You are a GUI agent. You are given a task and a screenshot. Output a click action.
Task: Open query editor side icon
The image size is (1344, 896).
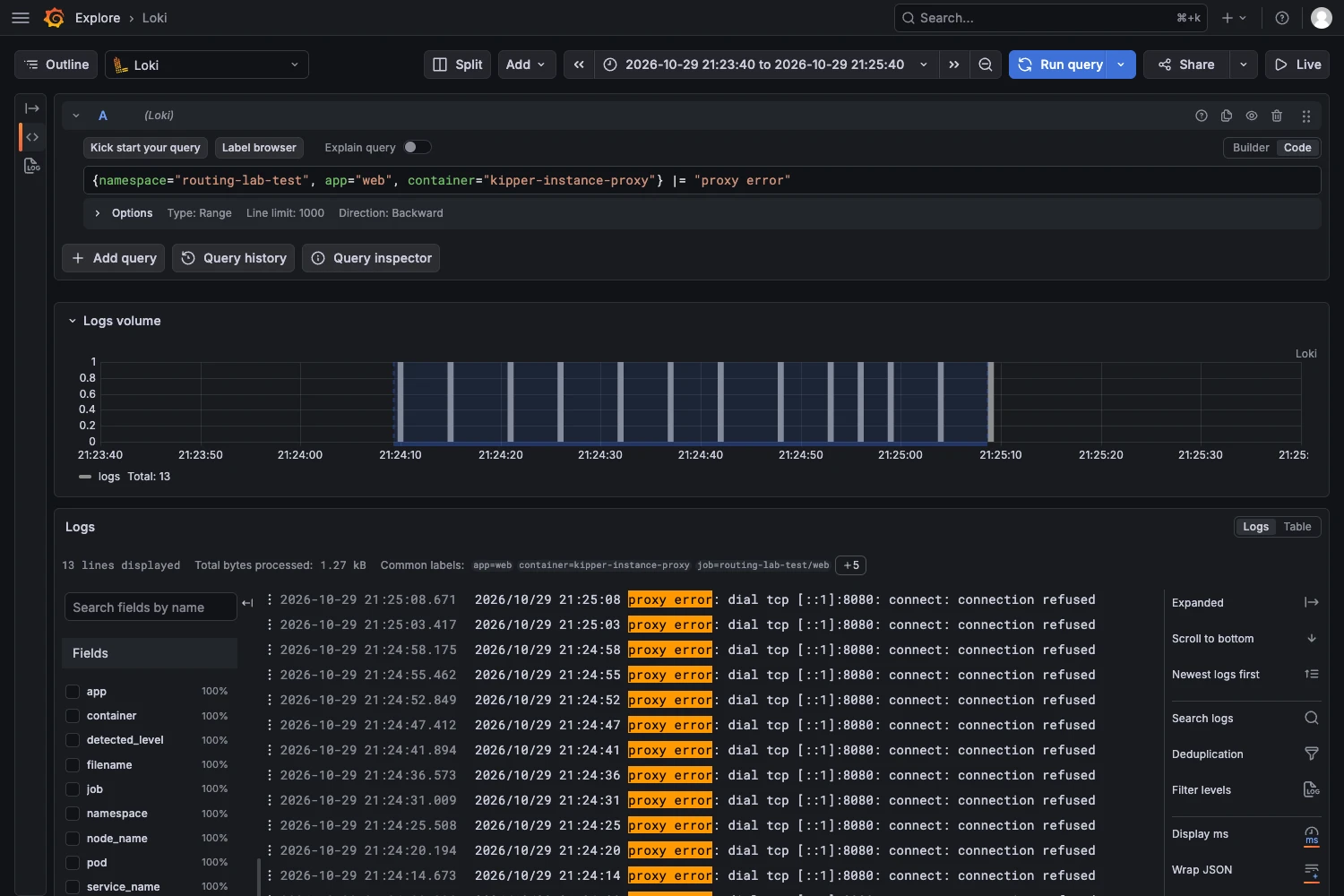(x=32, y=137)
